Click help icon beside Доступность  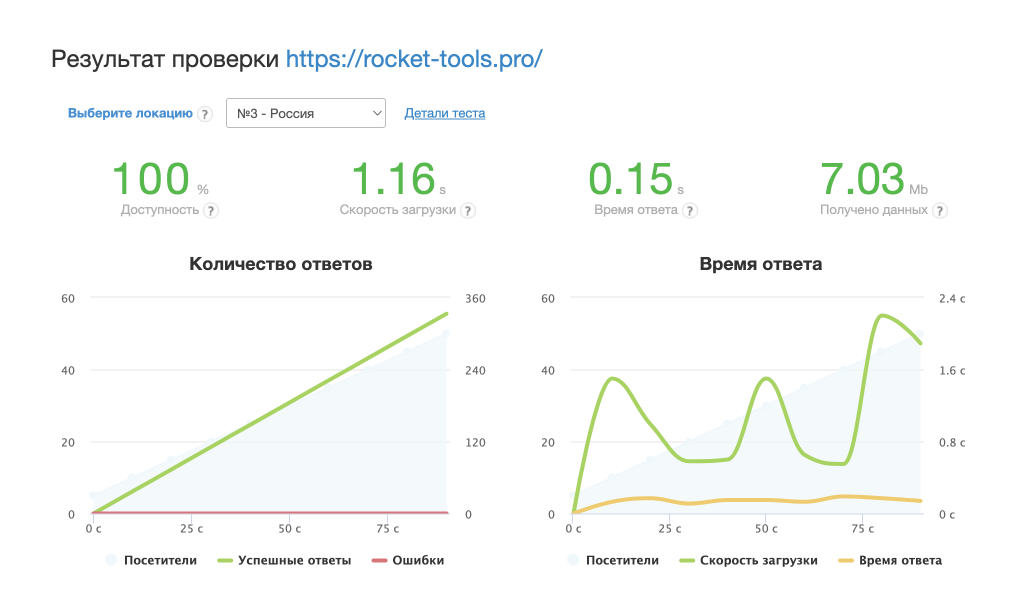[211, 211]
